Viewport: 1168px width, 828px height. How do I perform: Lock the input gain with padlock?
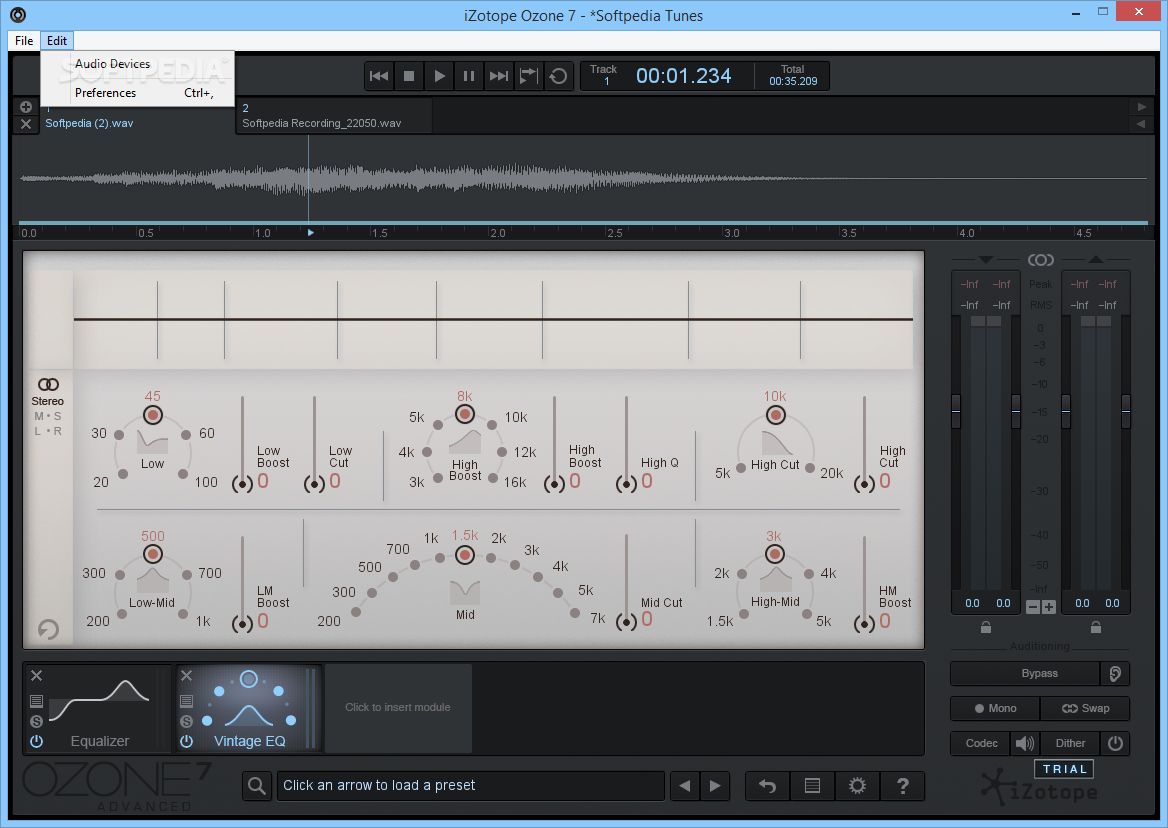[x=986, y=628]
